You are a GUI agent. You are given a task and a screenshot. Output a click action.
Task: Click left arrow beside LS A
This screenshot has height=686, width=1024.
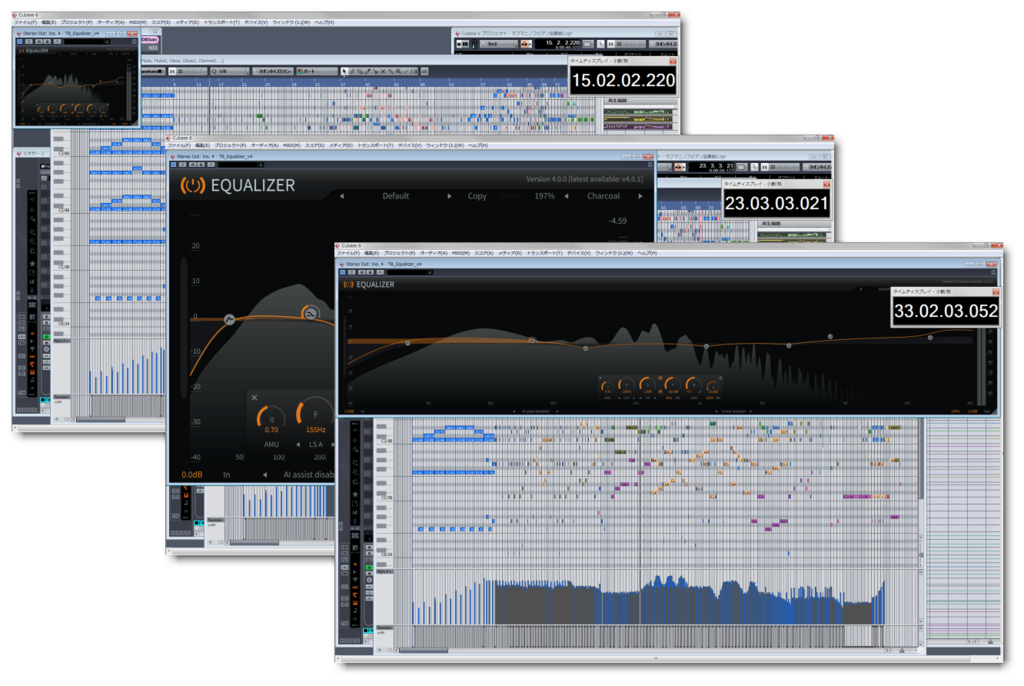pos(298,444)
